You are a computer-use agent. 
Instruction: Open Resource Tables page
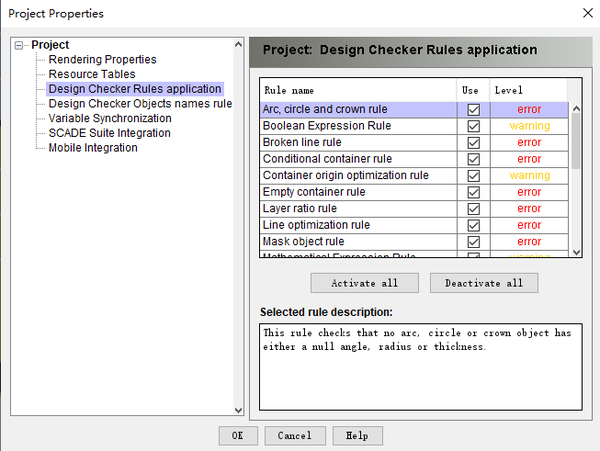click(91, 74)
